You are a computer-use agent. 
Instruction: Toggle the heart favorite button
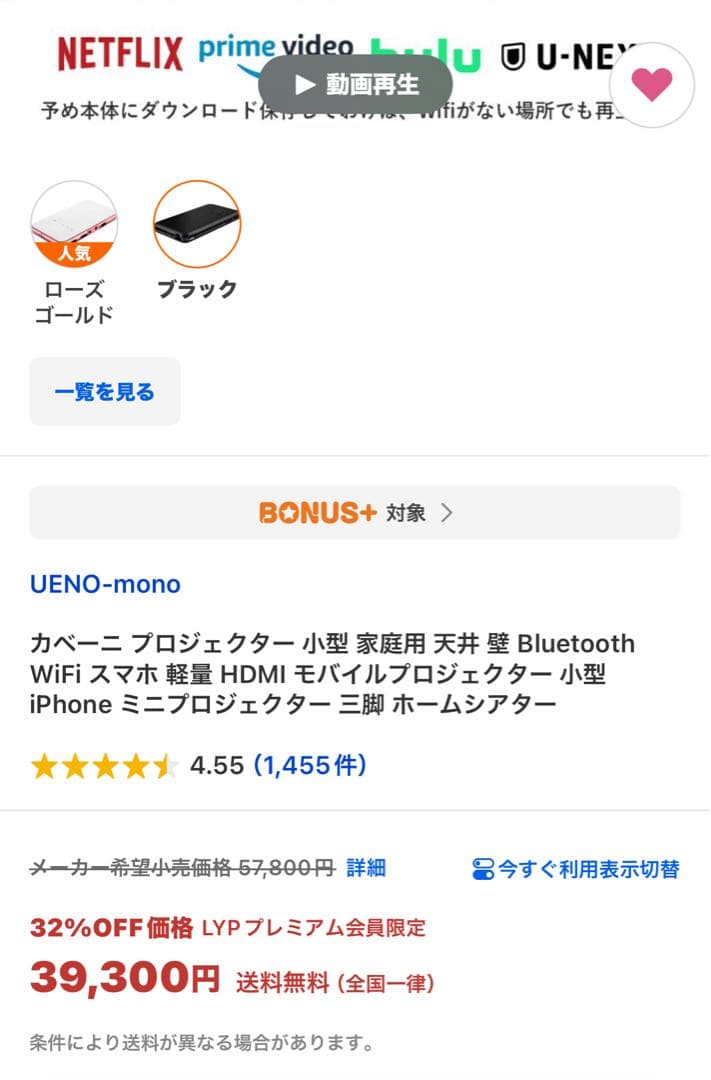651,85
